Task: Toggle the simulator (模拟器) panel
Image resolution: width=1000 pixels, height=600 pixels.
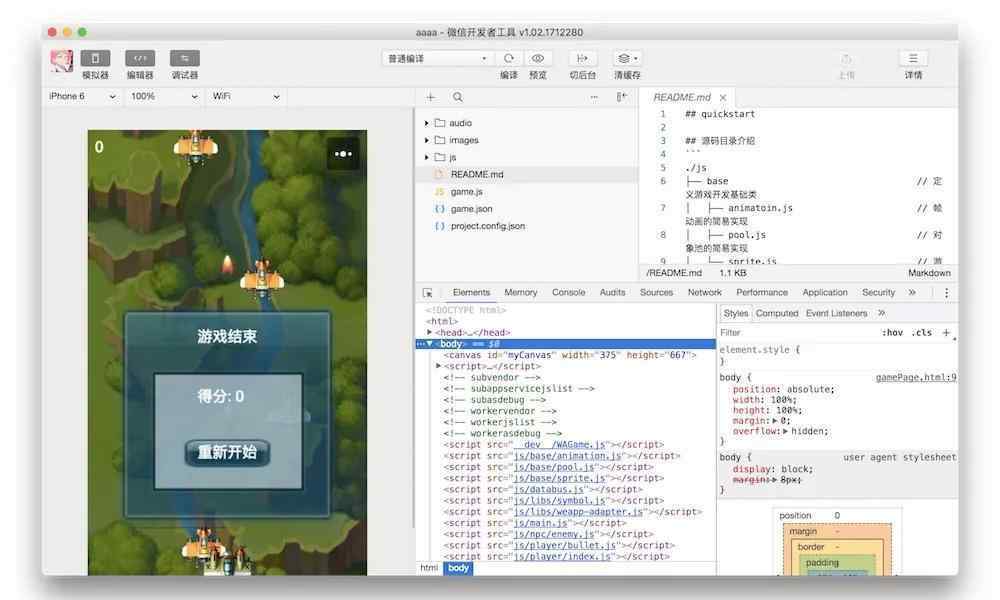Action: pos(95,59)
